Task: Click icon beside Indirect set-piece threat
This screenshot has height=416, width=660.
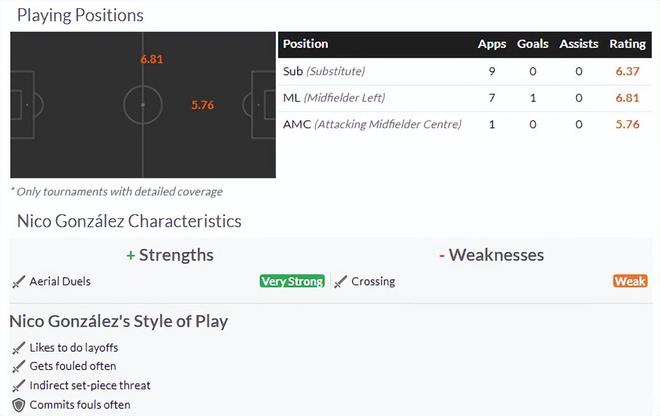Action: click(18, 386)
